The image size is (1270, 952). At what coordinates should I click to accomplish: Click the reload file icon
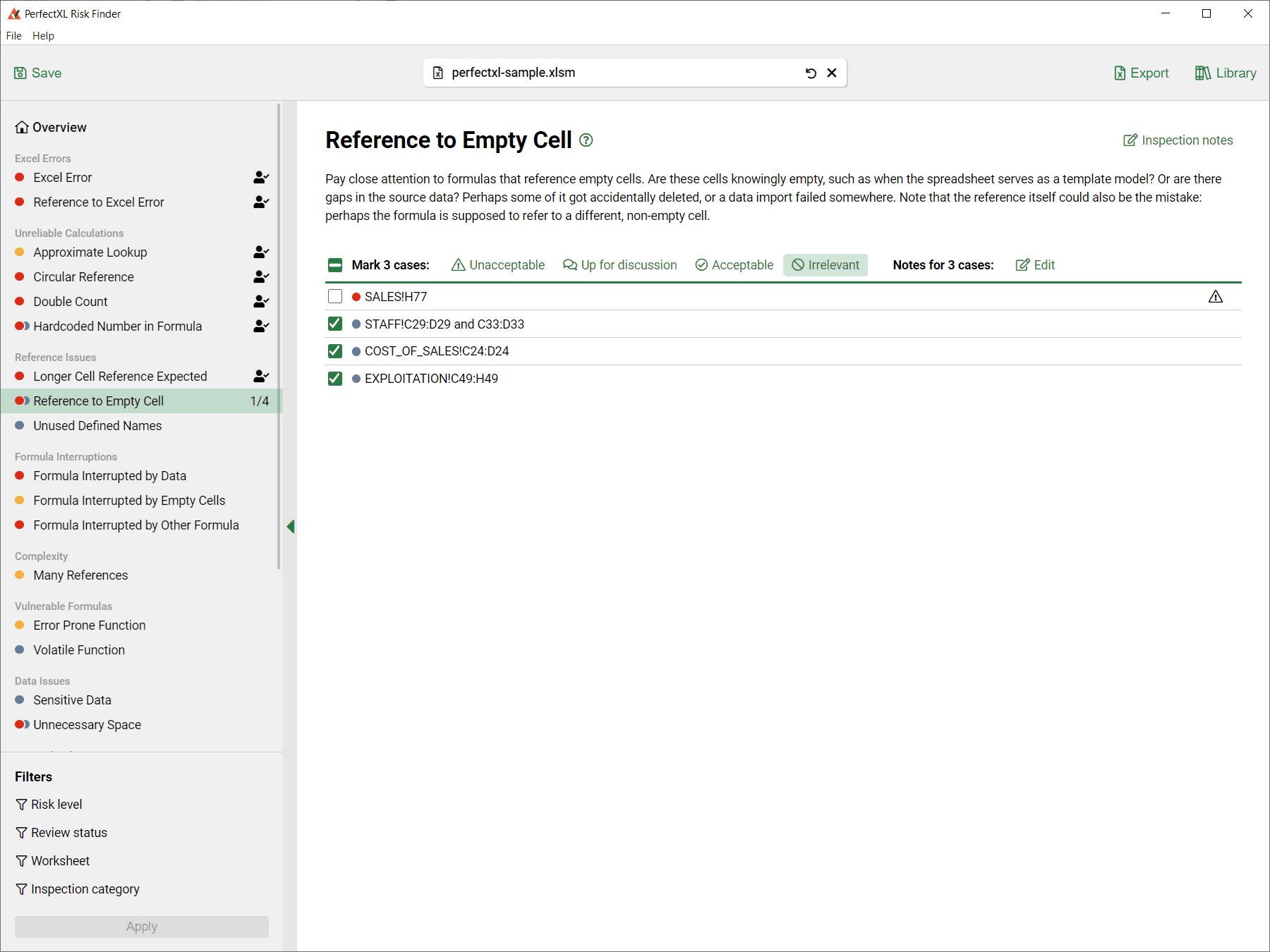coord(811,73)
